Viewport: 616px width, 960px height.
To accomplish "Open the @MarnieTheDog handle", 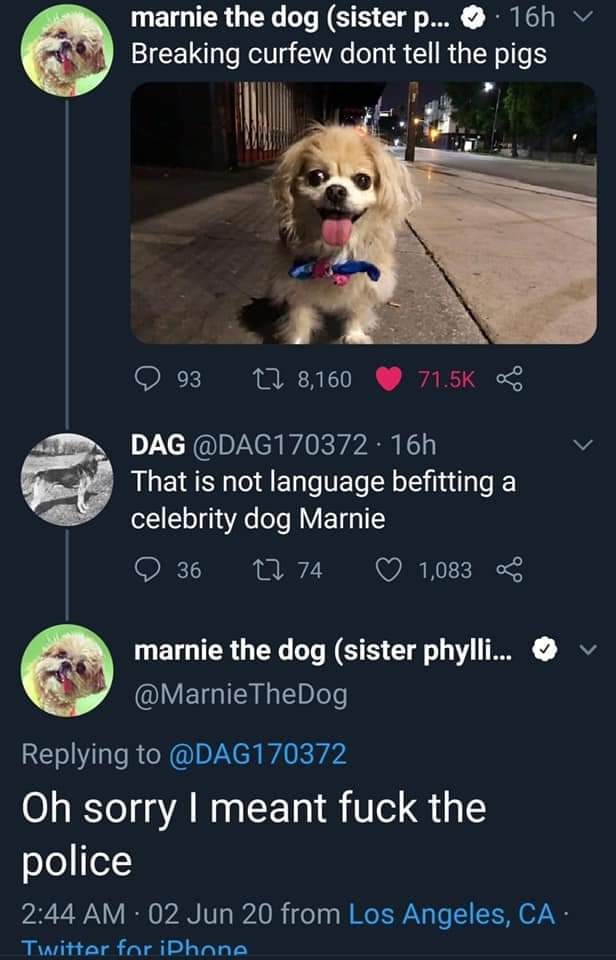I will (x=241, y=694).
